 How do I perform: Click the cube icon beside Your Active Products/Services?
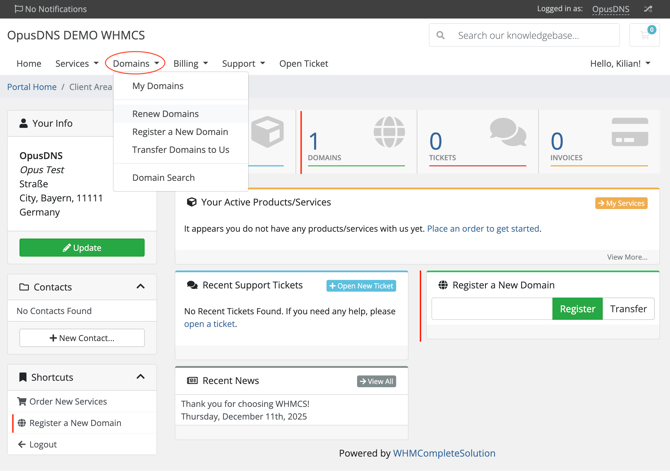point(191,202)
